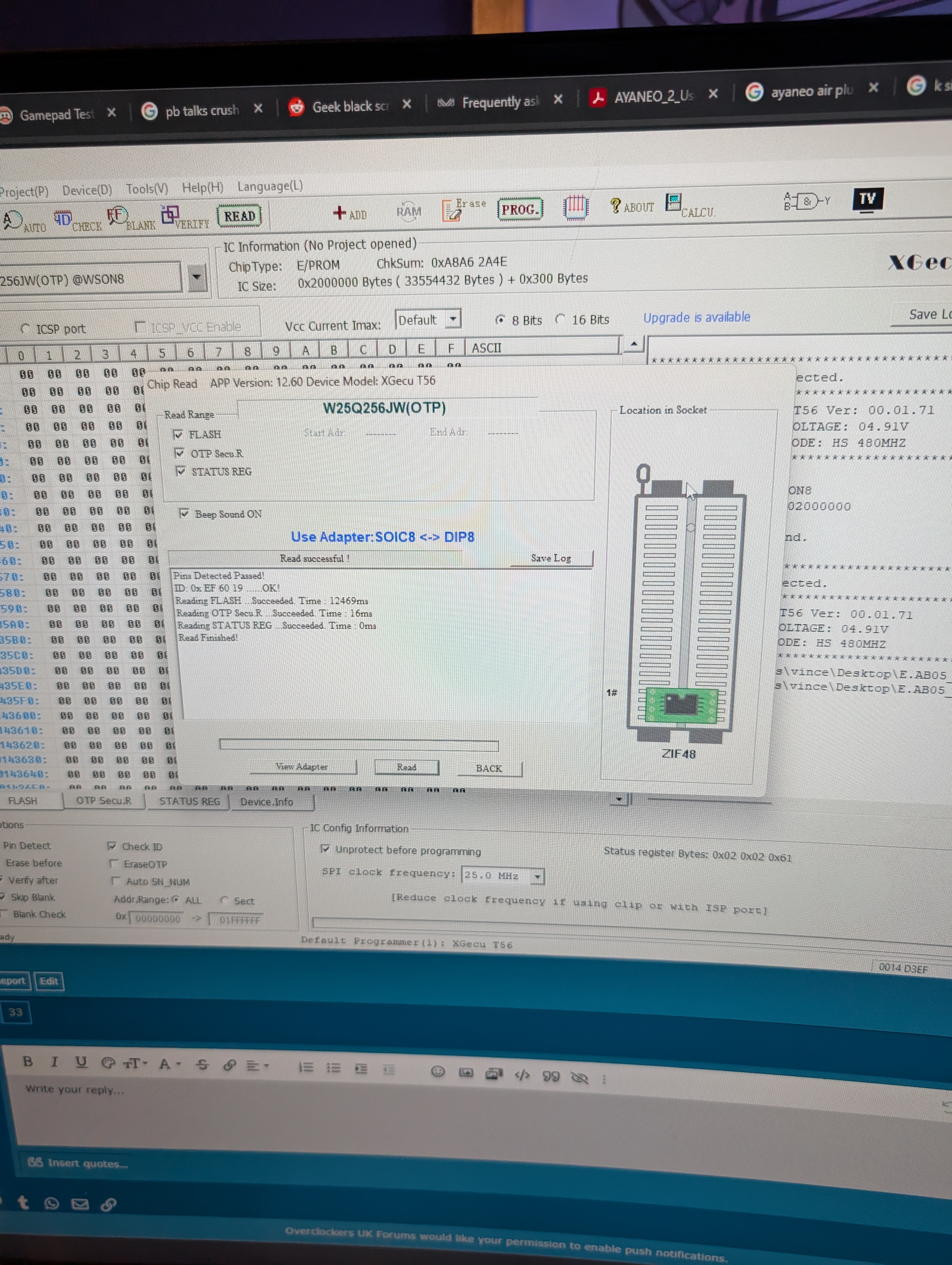The height and width of the screenshot is (1265, 952).
Task: Insert emoji in reply editor
Action: 438,1071
